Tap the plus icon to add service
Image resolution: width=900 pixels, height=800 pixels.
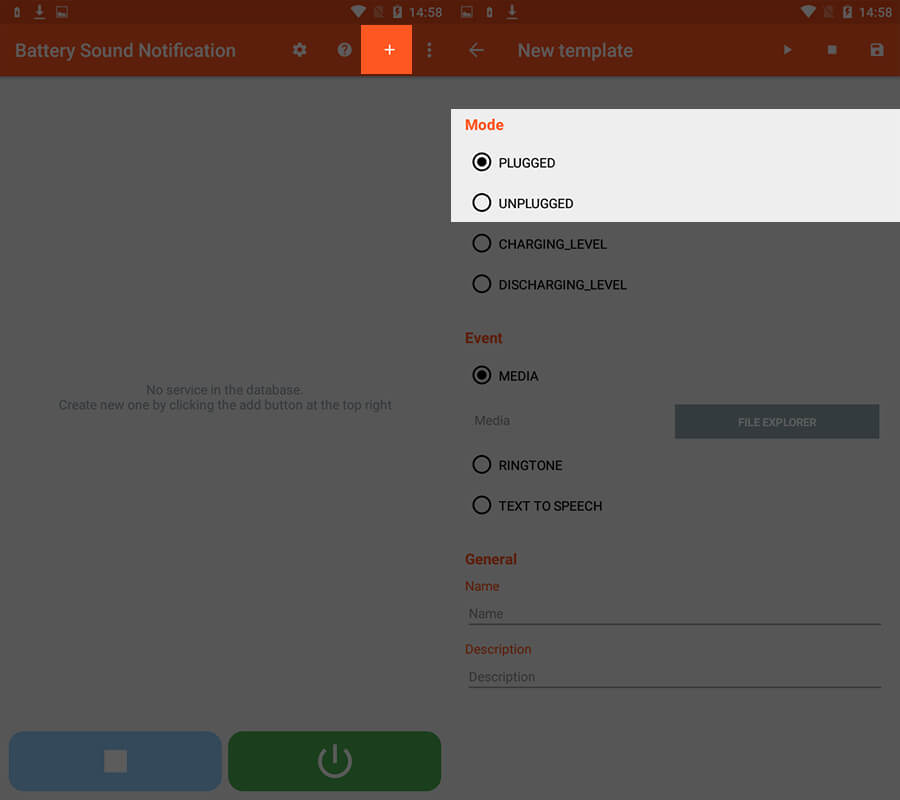click(389, 50)
